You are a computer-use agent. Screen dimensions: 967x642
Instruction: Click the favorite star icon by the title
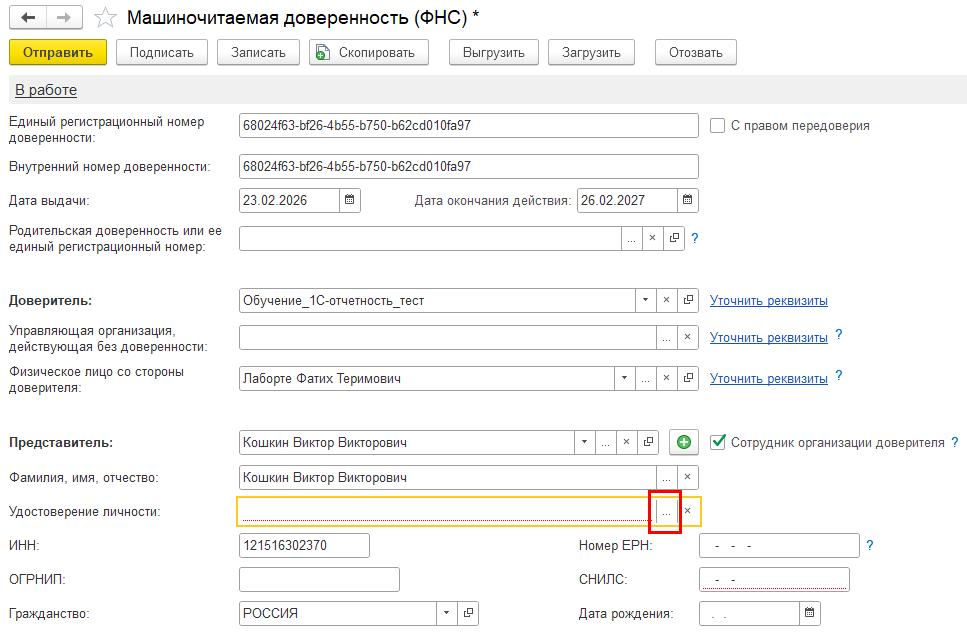(x=104, y=18)
